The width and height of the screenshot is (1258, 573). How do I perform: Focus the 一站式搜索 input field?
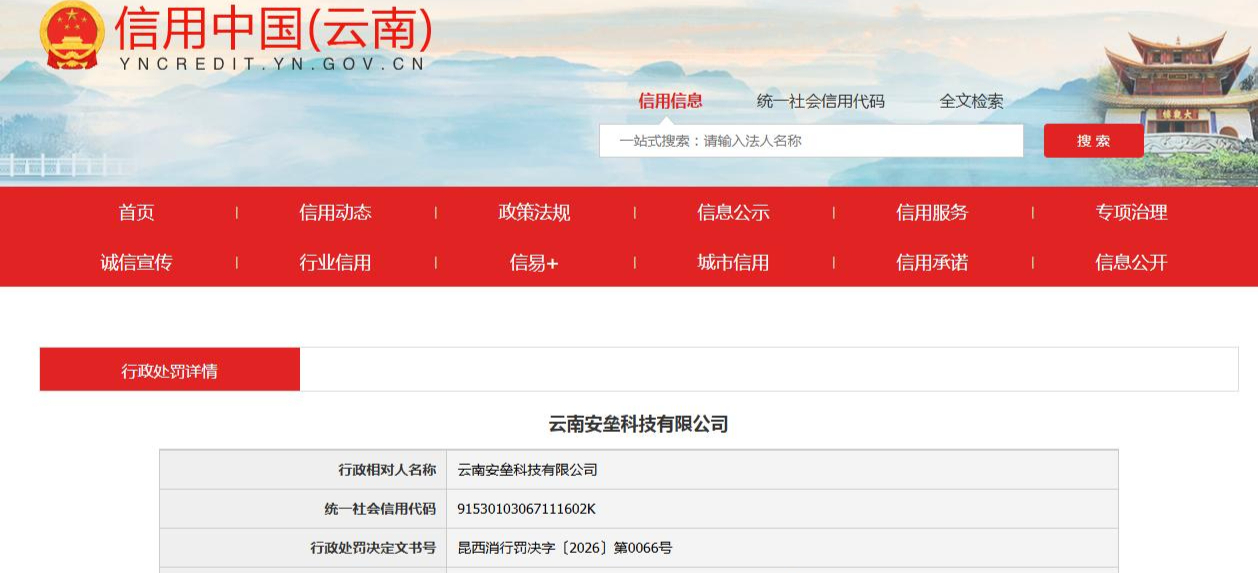[x=811, y=141]
